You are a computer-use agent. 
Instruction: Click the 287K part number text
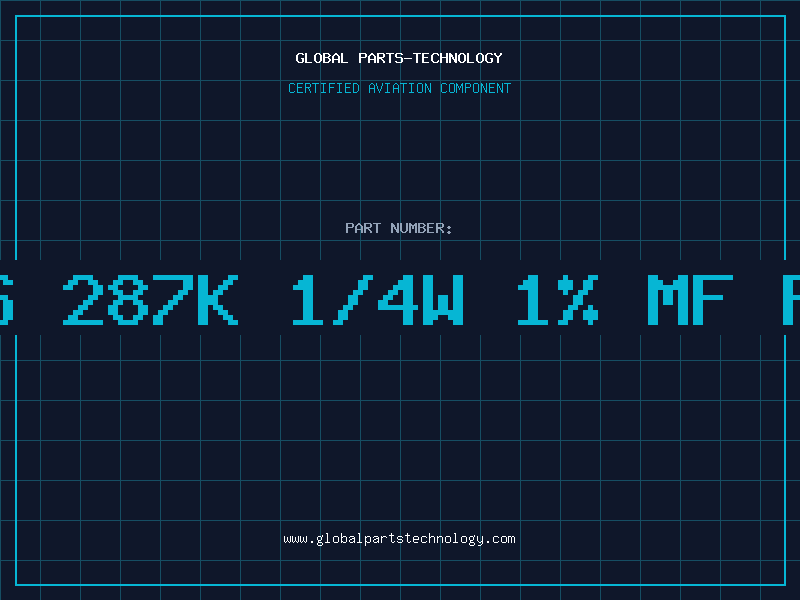pyautogui.click(x=151, y=299)
